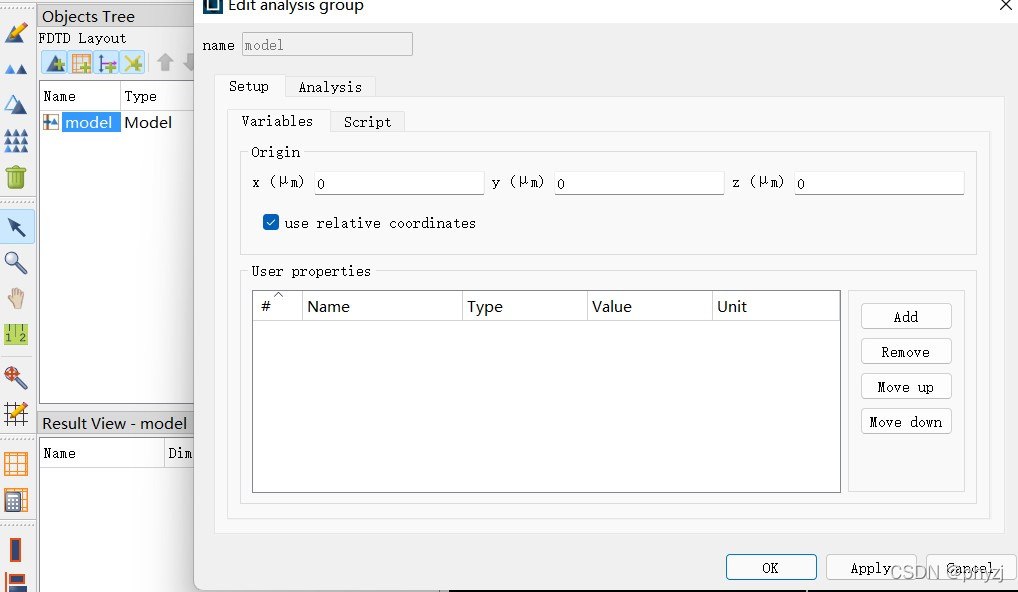
Task: Select the green Ruler tool
Action: 16,334
